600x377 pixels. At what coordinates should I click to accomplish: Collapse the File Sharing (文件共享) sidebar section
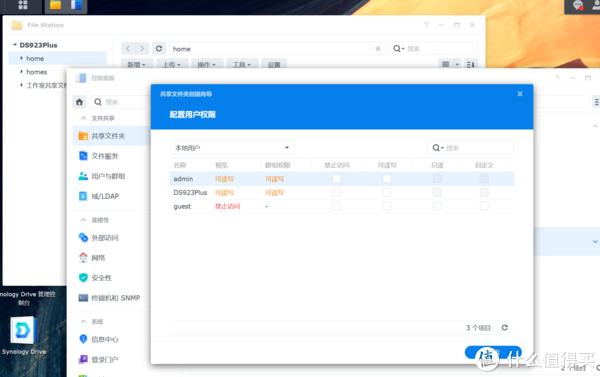tap(83, 118)
